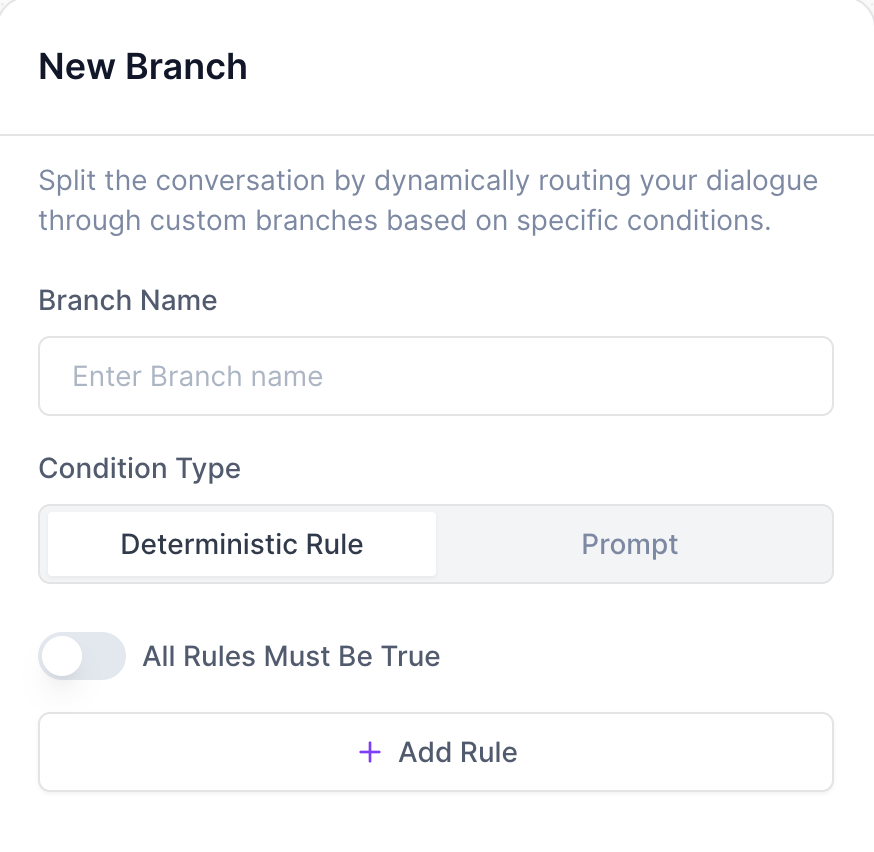Viewport: 874px width, 852px height.
Task: Click the 'Enter Branch name' placeholder text
Action: click(198, 376)
